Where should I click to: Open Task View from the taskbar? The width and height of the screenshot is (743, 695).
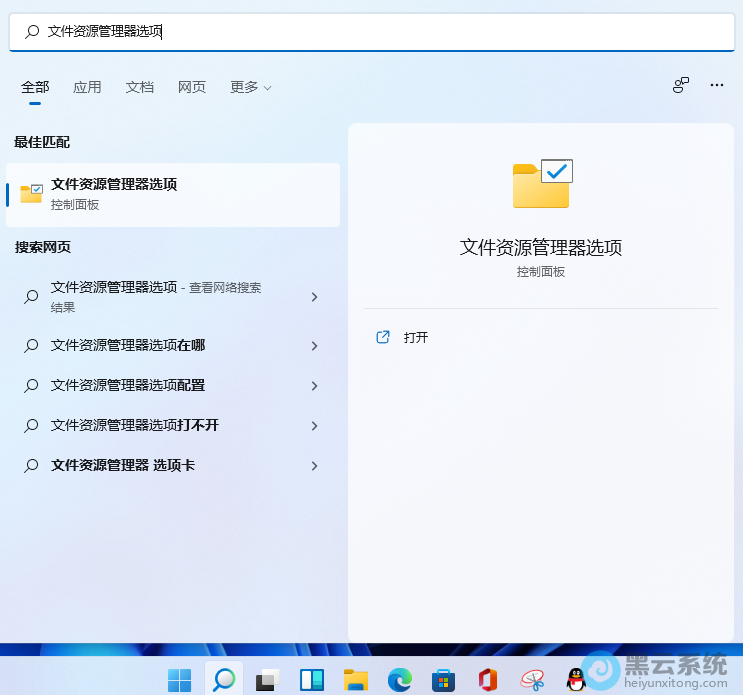(267, 680)
